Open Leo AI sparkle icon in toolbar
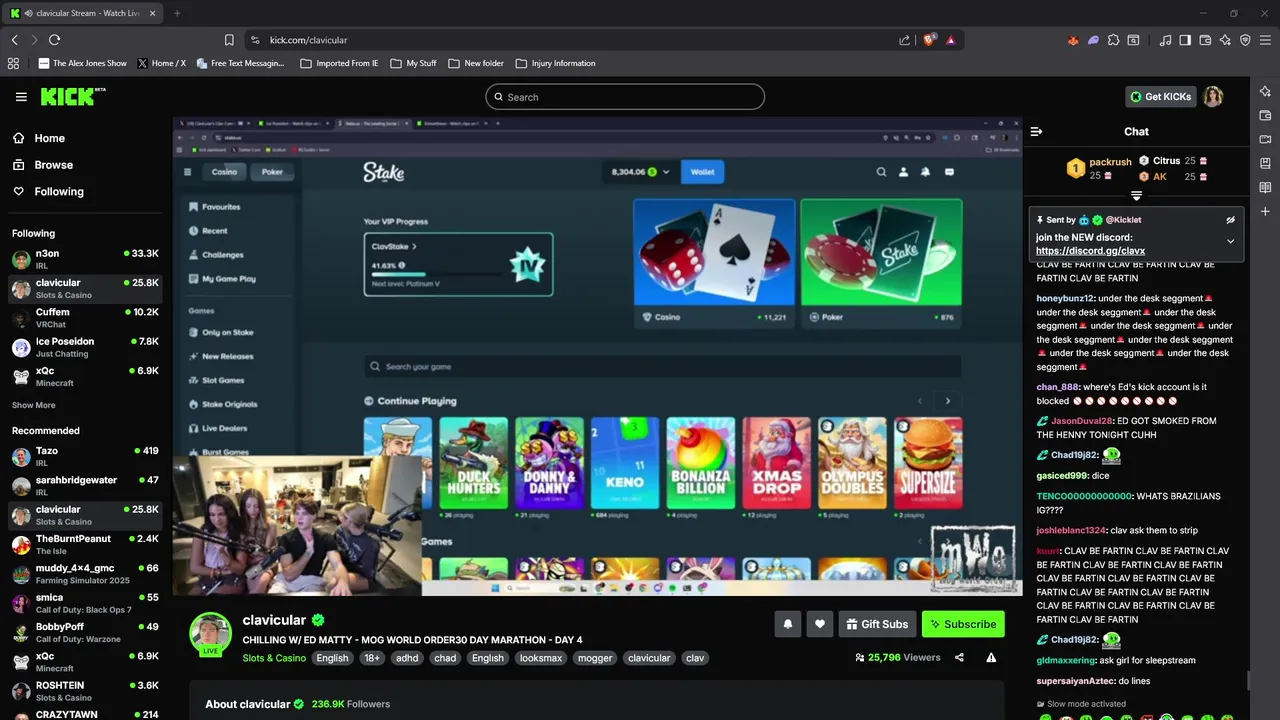This screenshot has width=1280, height=720. [x=1225, y=40]
